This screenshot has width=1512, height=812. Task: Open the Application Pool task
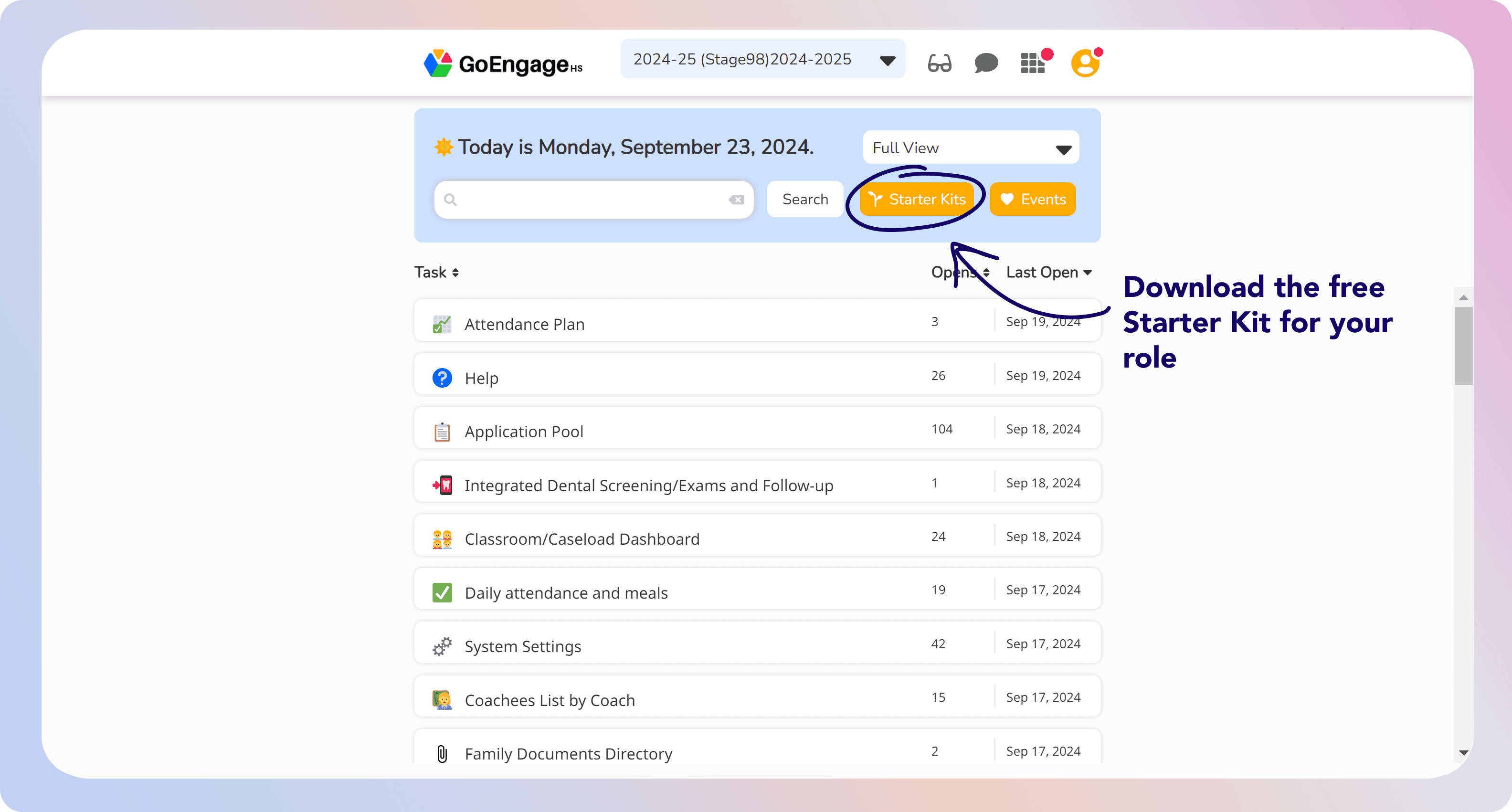(524, 432)
